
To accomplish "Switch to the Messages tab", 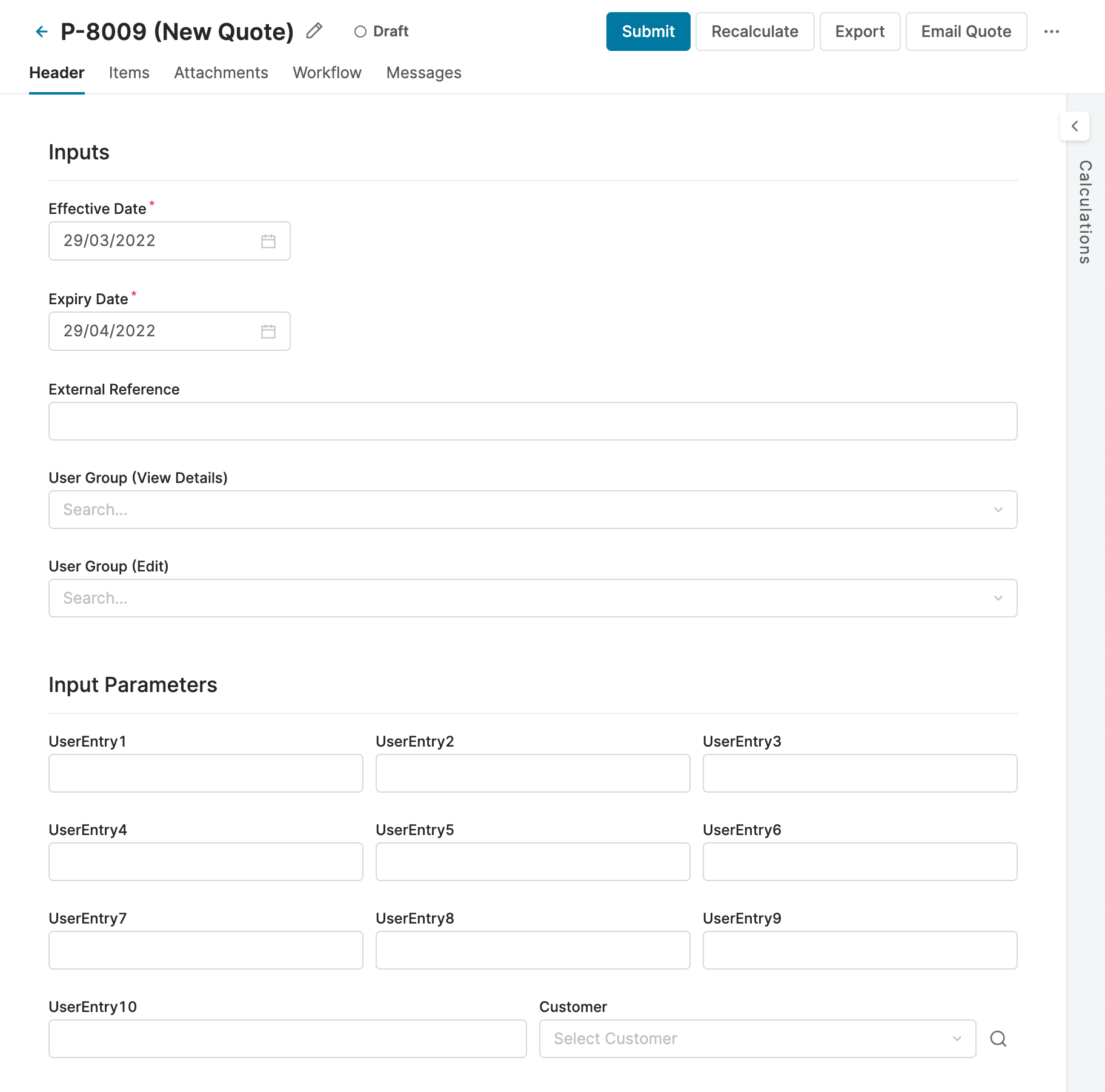I will click(423, 73).
